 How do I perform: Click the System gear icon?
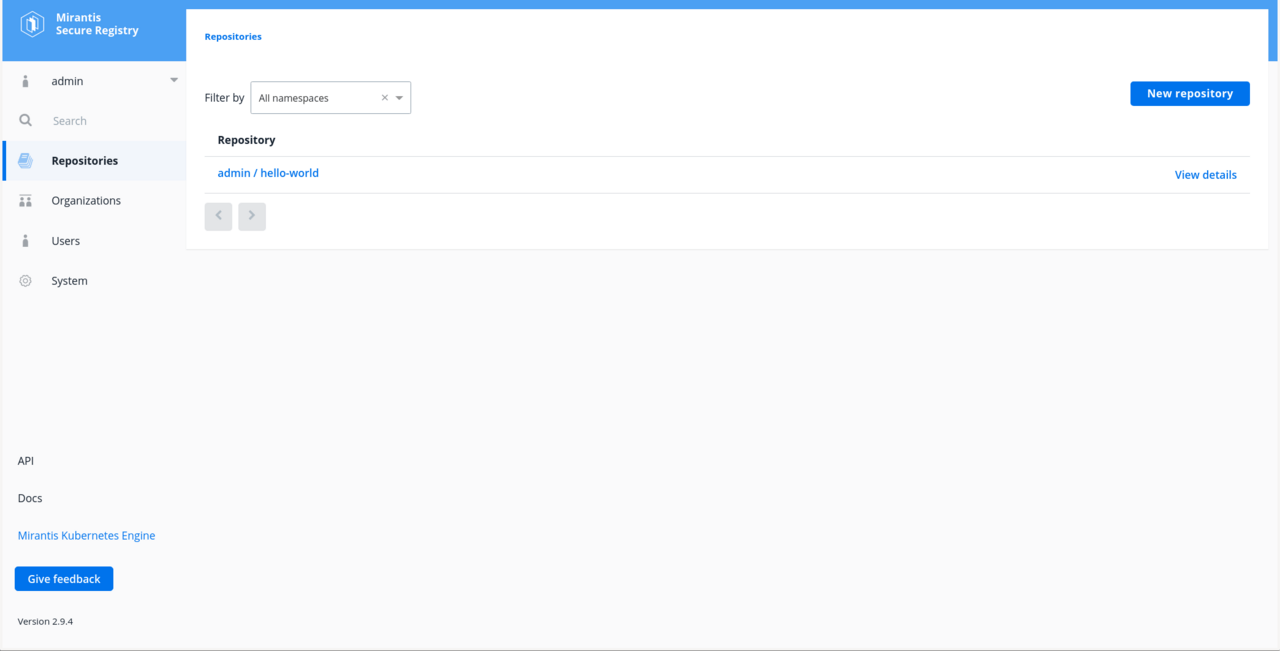[26, 281]
